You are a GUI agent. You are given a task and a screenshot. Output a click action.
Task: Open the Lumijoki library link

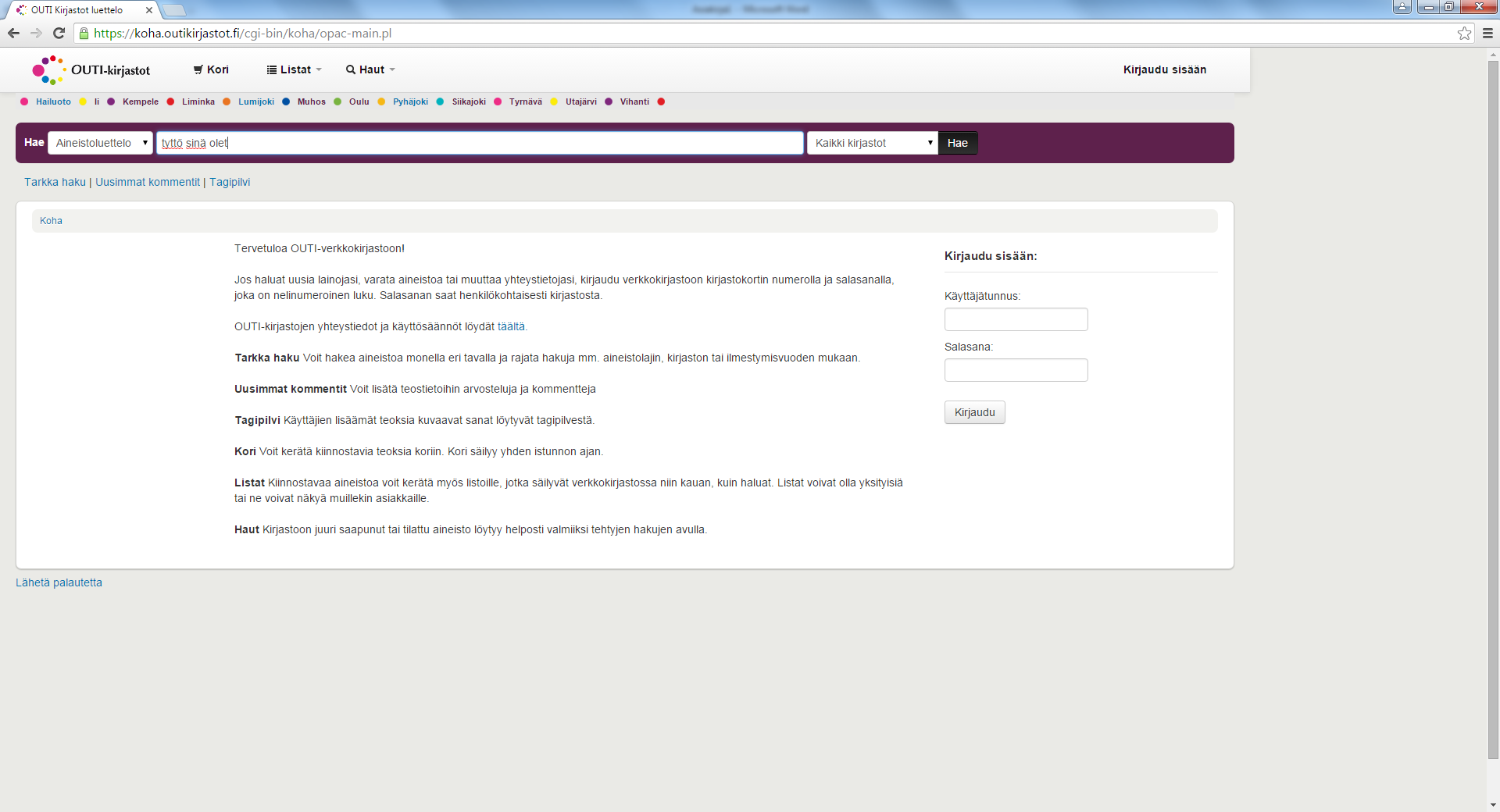pyautogui.click(x=256, y=101)
